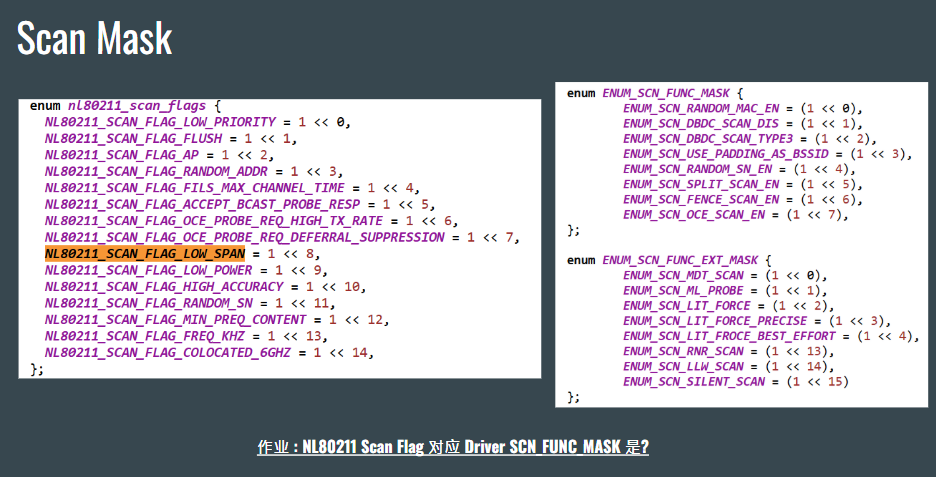936x477 pixels.
Task: Click ENUM_SCN_LIT_FORCE = (1 << 2) line
Action: point(729,306)
